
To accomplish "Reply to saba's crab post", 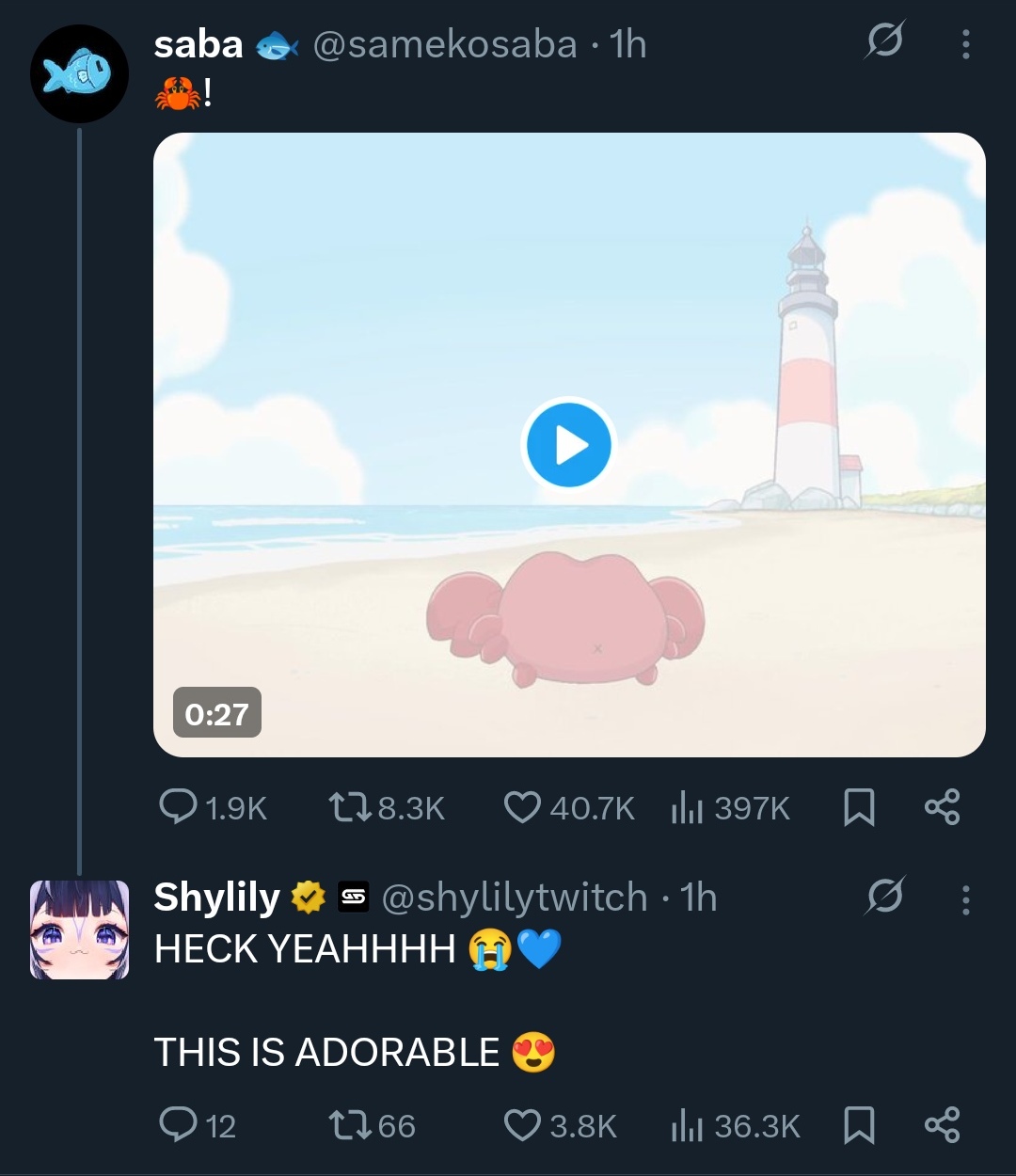I will 177,807.
